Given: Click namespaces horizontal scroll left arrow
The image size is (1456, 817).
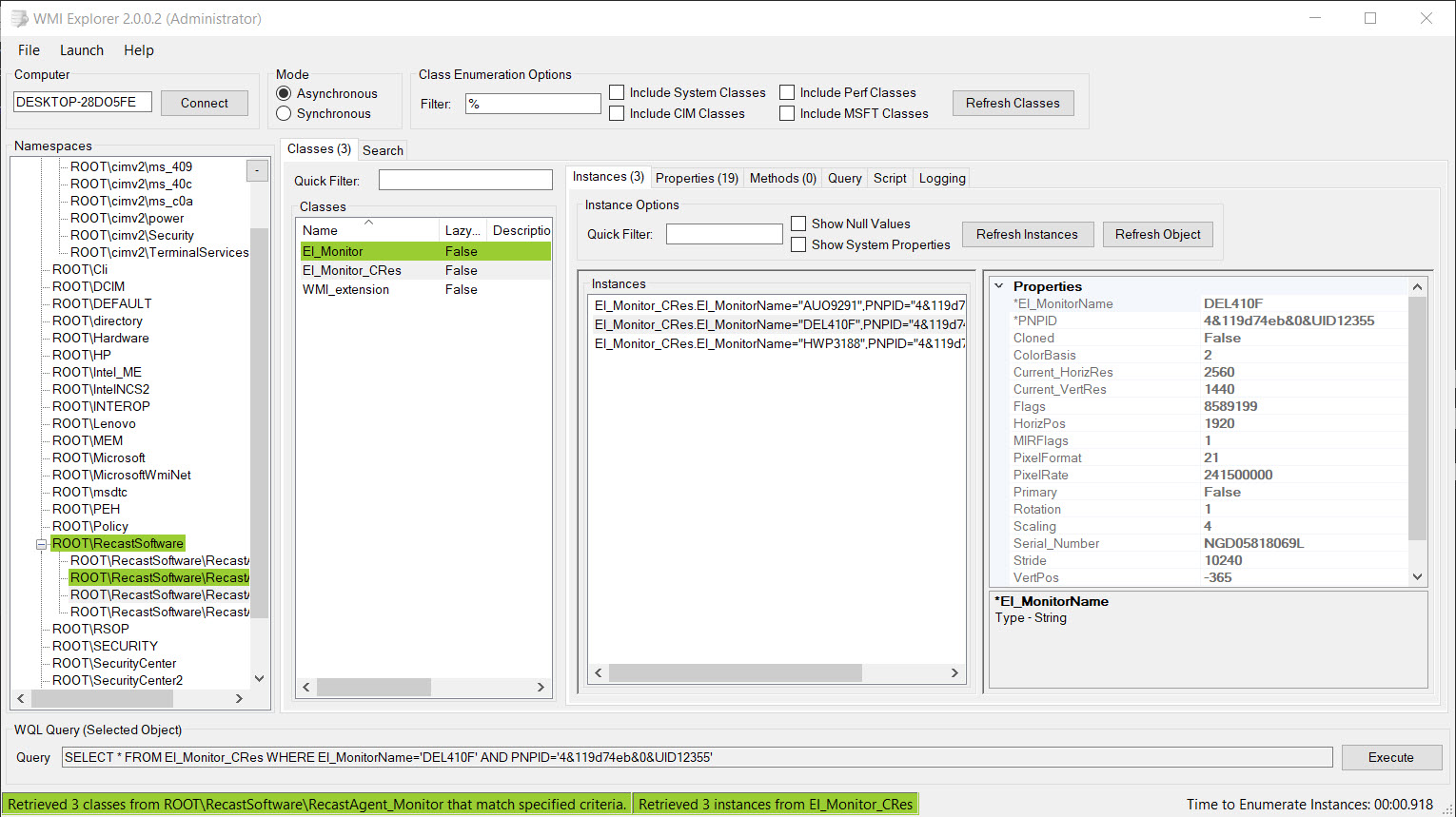Looking at the screenshot, I should (21, 699).
